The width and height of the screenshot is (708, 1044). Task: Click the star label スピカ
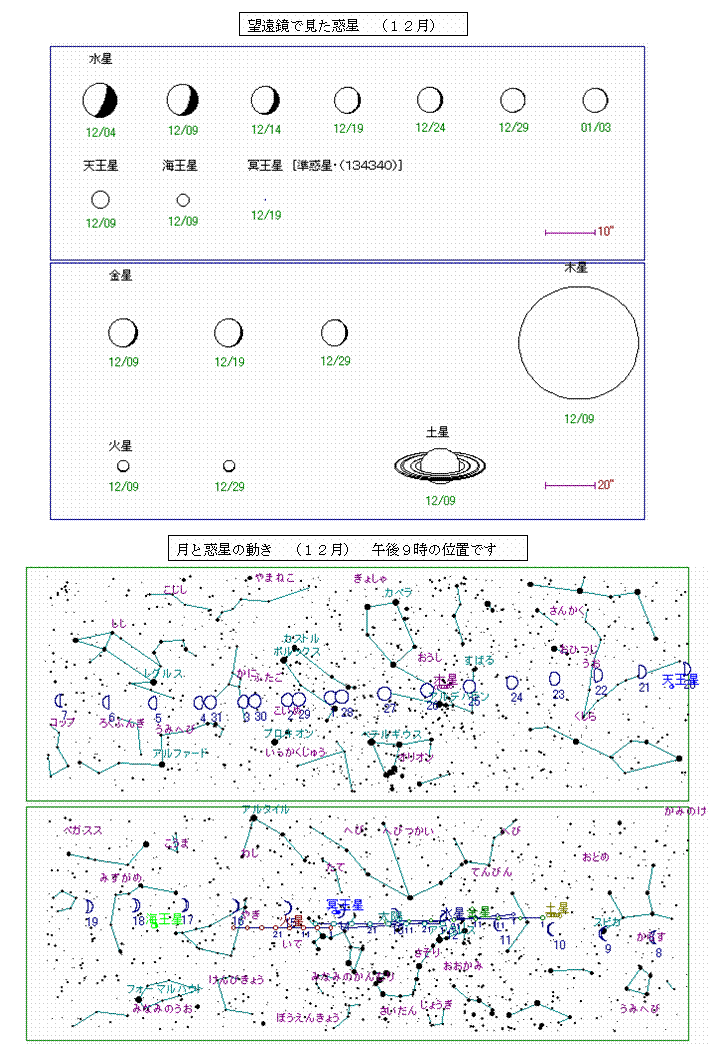point(607,922)
